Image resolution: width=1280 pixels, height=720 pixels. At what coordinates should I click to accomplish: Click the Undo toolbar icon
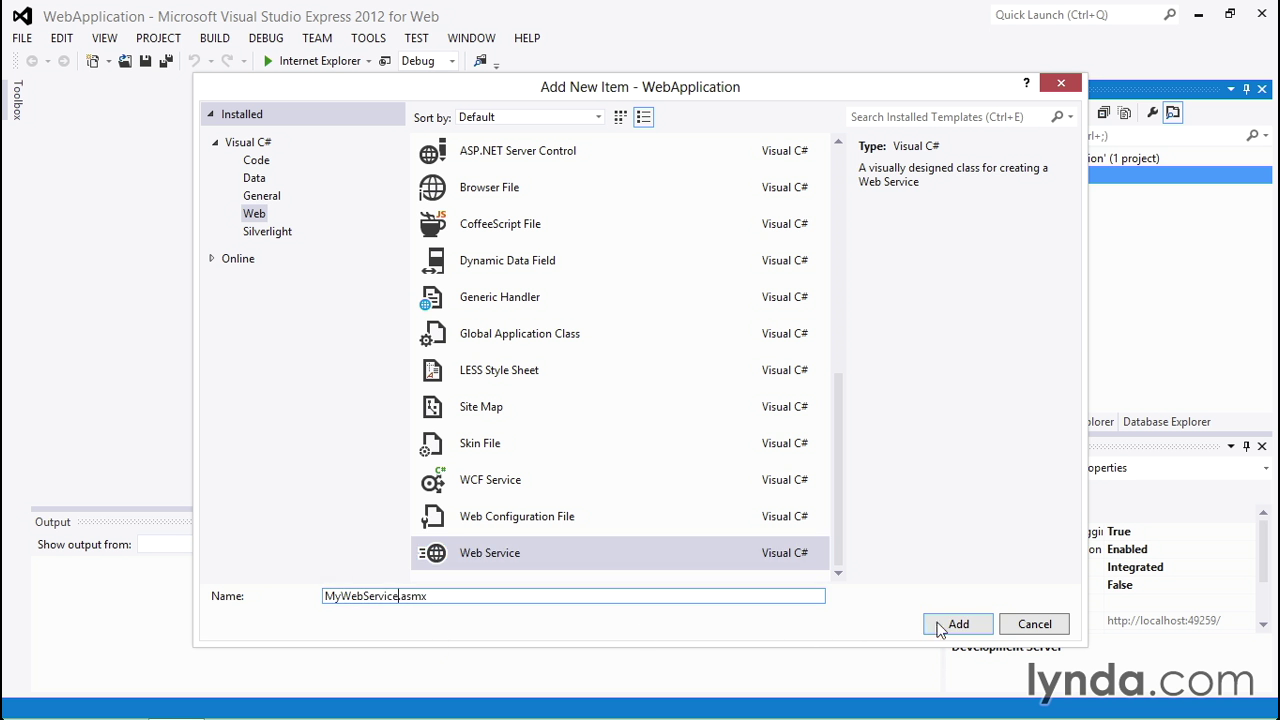194,61
